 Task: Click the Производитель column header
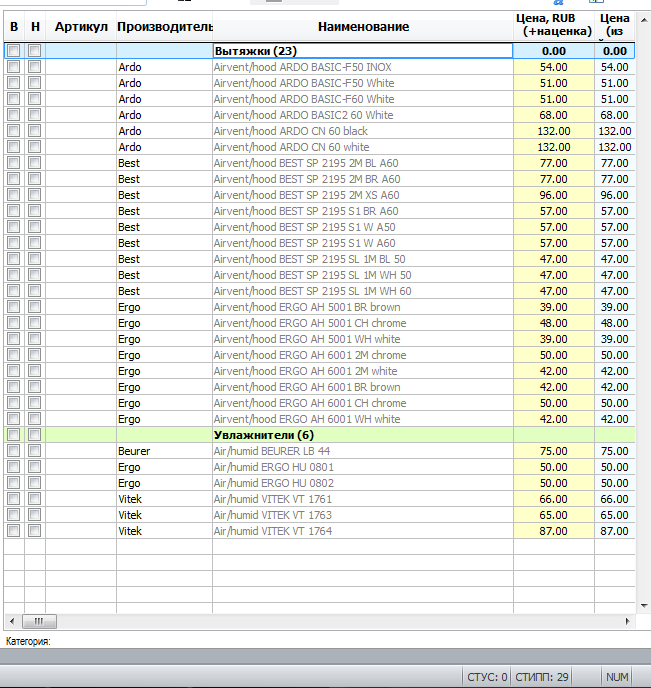tap(165, 27)
